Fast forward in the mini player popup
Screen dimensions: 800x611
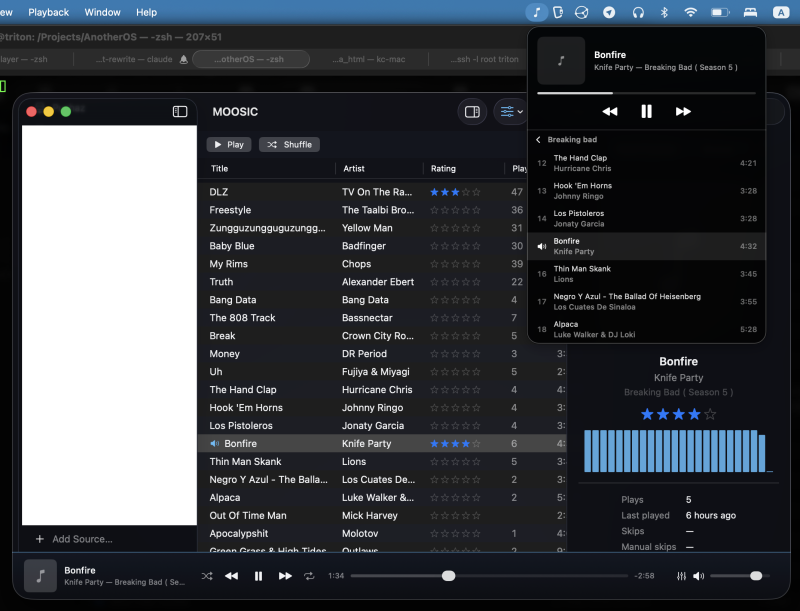(x=683, y=111)
